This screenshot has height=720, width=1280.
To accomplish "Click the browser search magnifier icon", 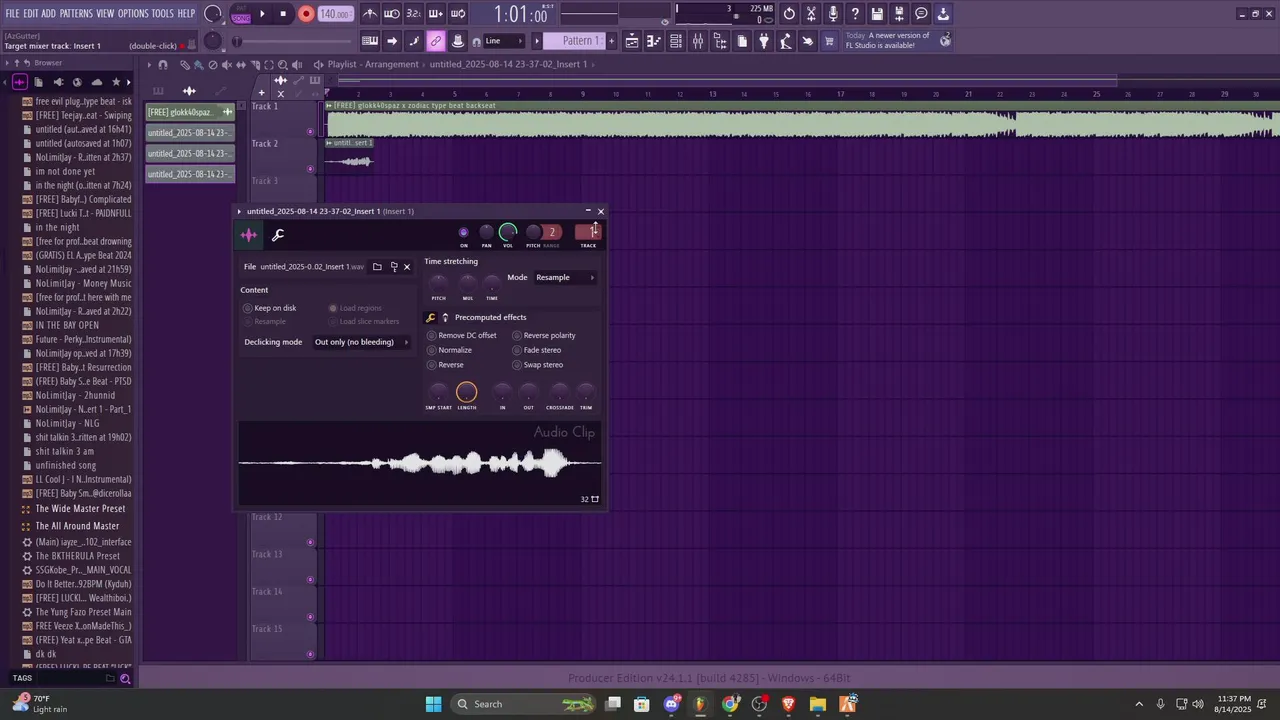I will coord(125,679).
